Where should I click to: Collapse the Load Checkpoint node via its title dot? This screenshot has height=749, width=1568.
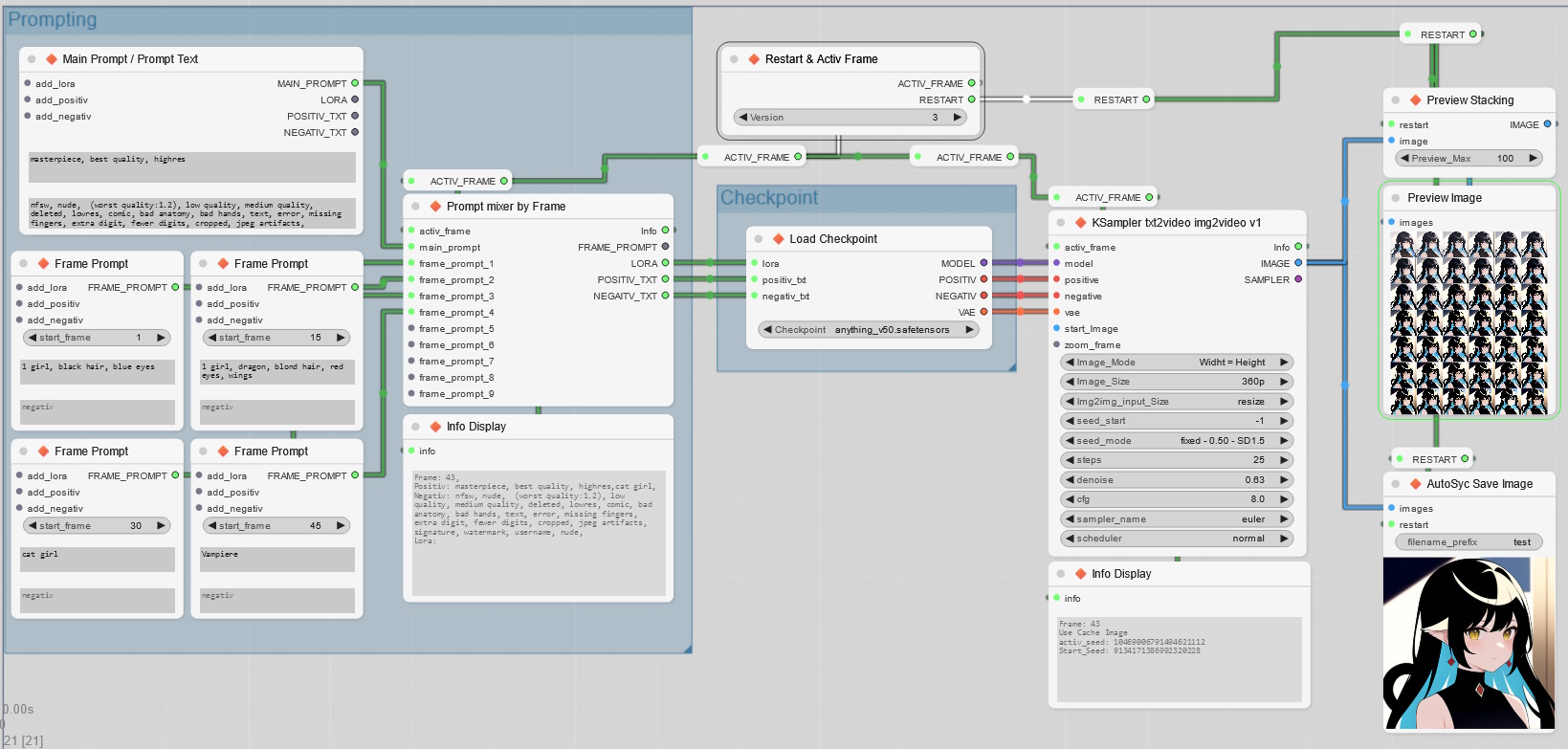coord(759,239)
